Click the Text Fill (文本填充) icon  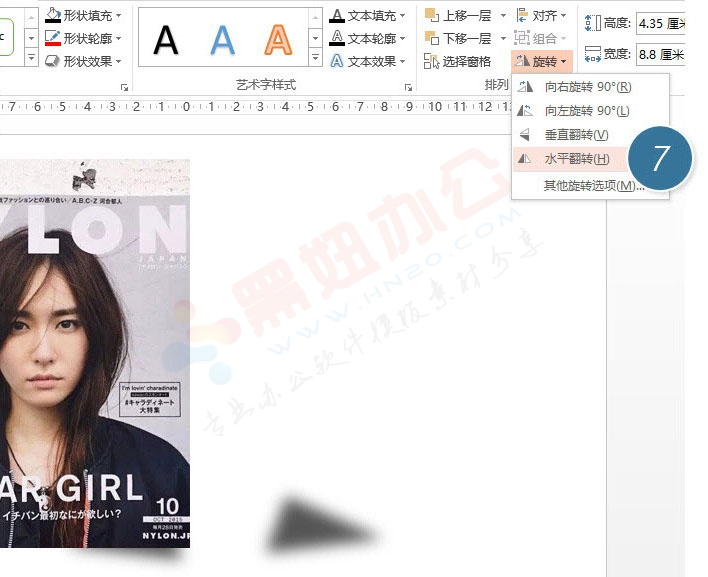point(337,16)
